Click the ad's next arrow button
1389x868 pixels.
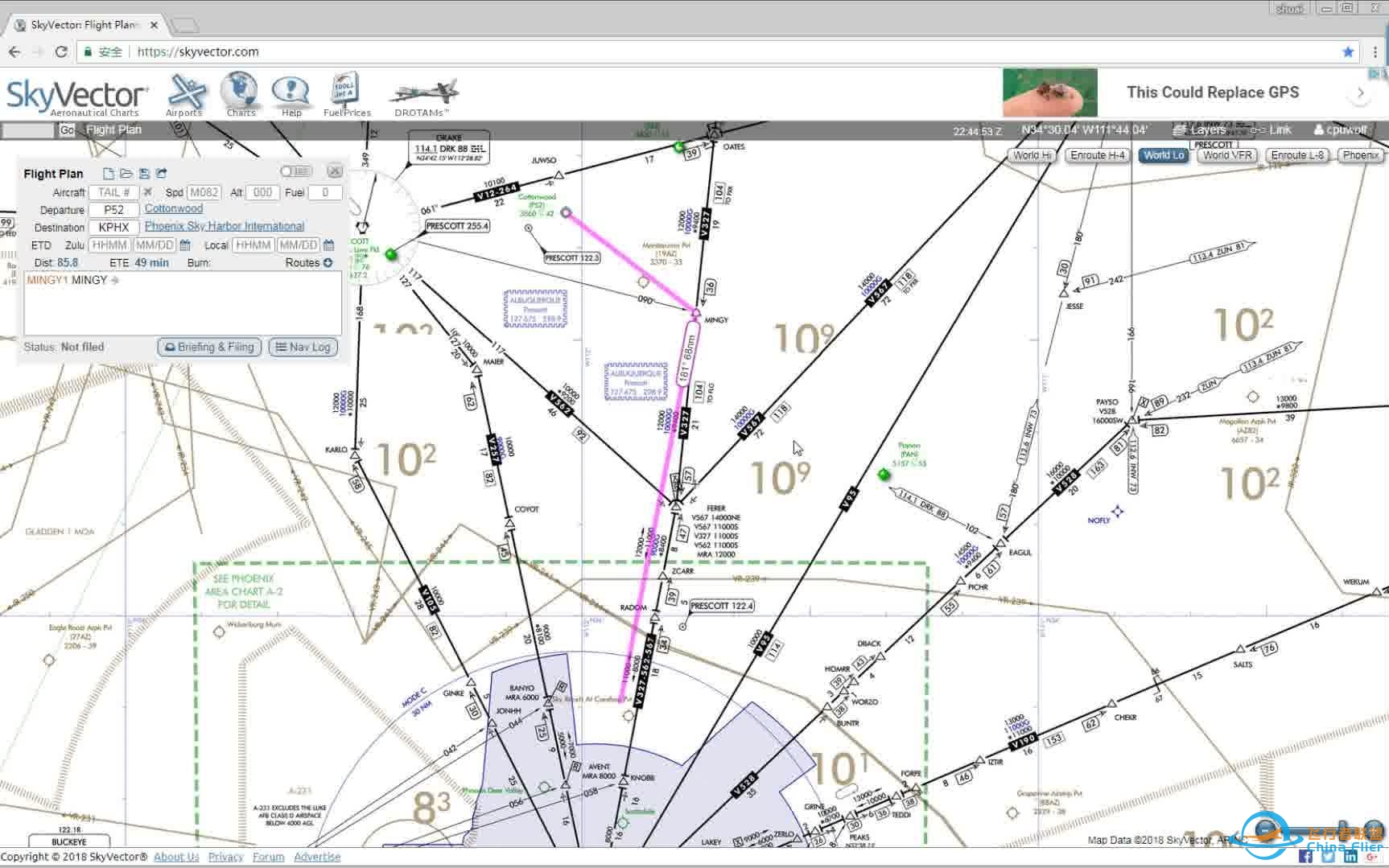(x=1360, y=93)
